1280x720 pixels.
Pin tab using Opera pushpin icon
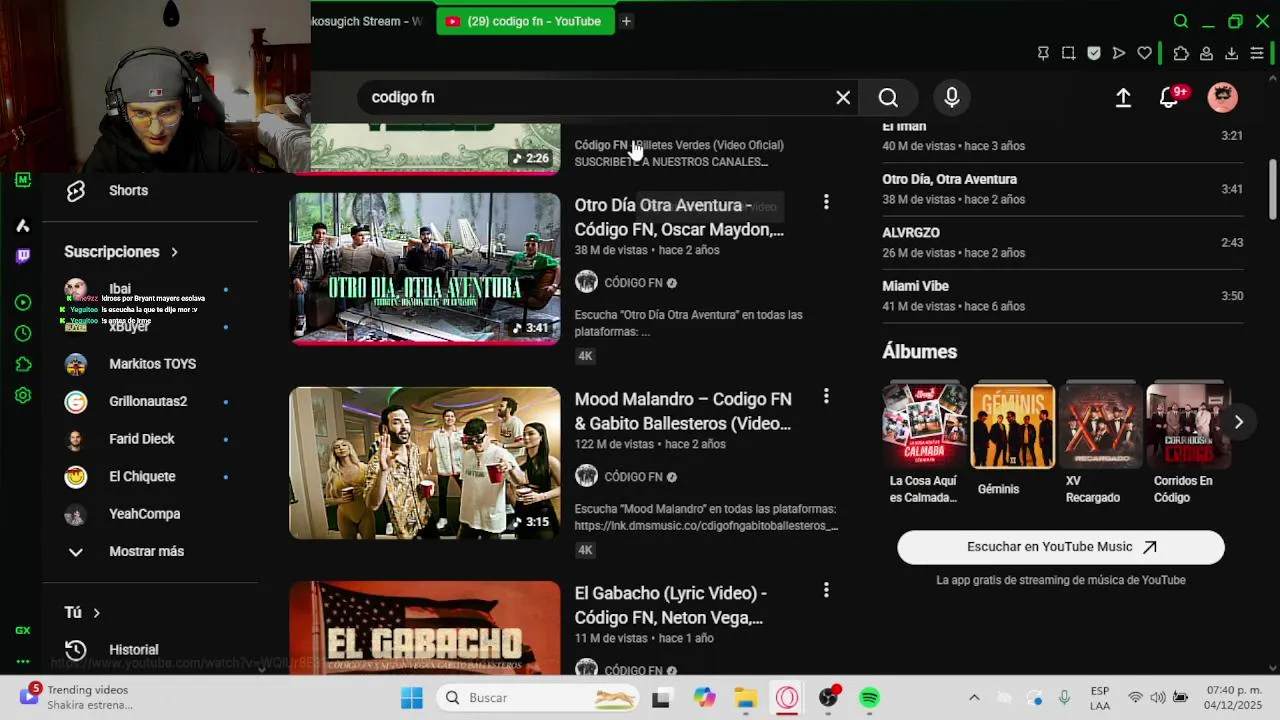1043,53
